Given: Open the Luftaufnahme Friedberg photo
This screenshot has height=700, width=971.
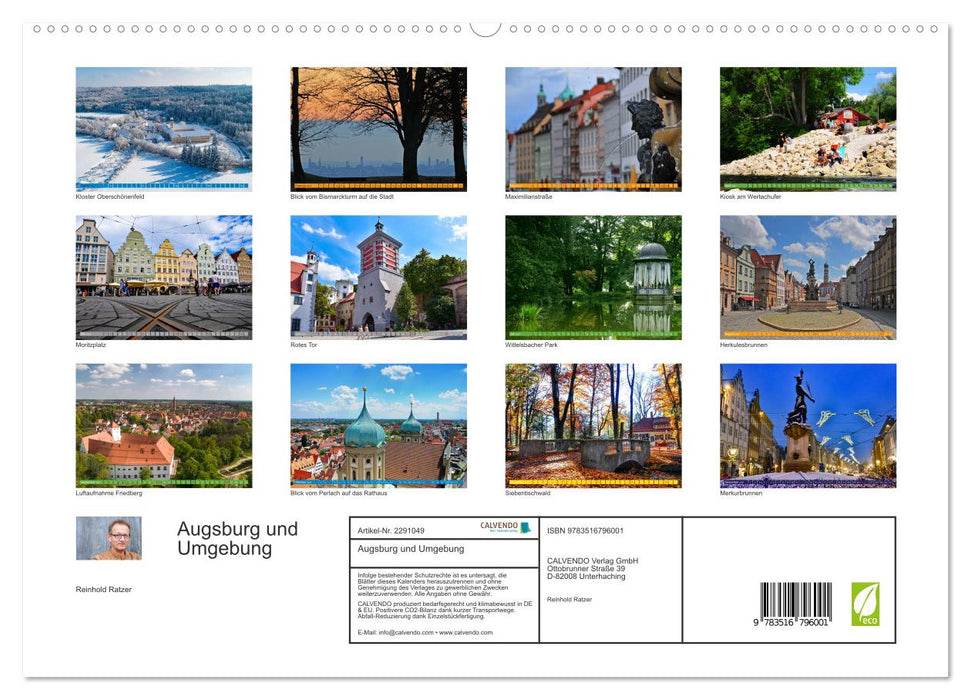Looking at the screenshot, I should [163, 426].
